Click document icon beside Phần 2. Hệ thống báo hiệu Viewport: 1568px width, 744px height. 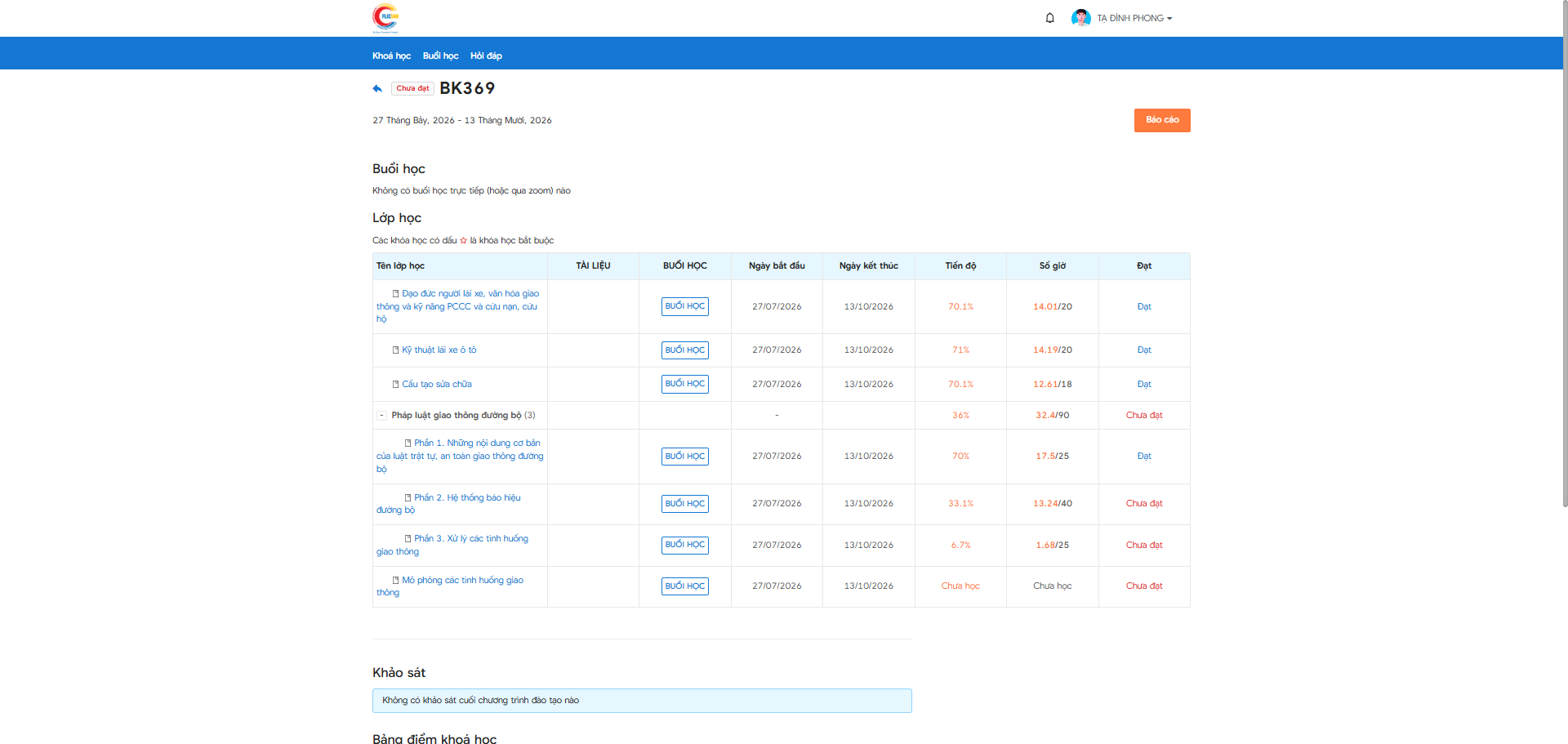click(x=408, y=498)
